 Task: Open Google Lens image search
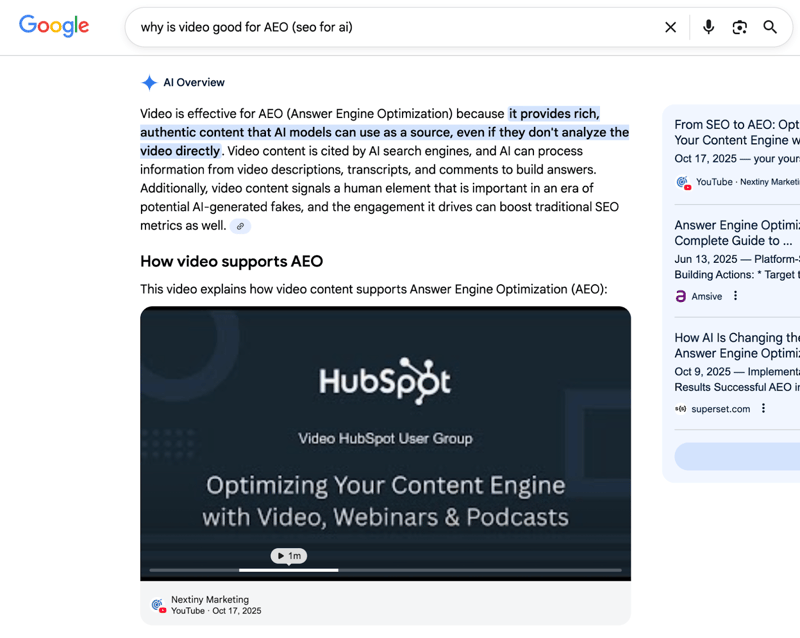pyautogui.click(x=739, y=27)
